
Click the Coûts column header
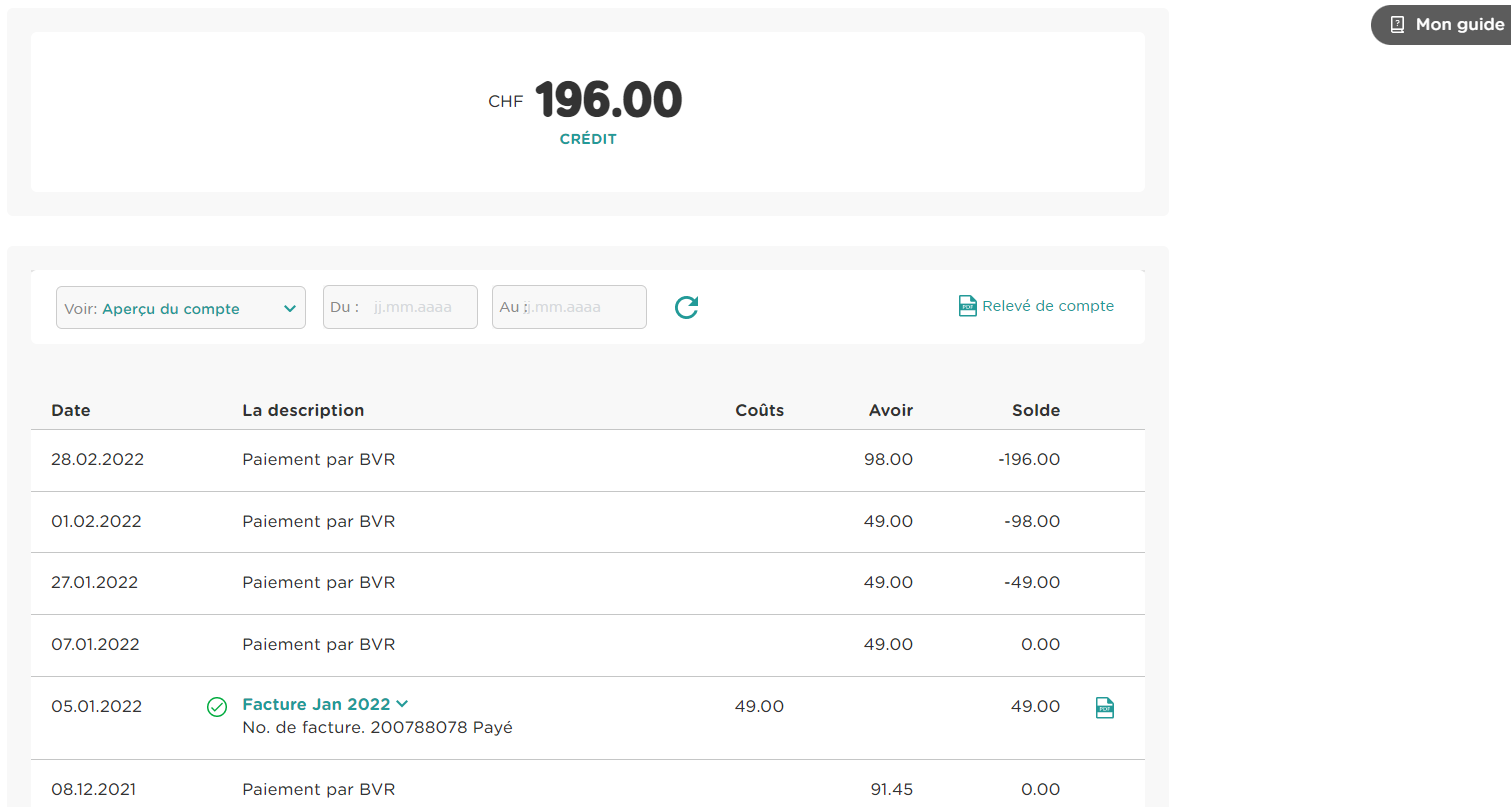[x=760, y=410]
